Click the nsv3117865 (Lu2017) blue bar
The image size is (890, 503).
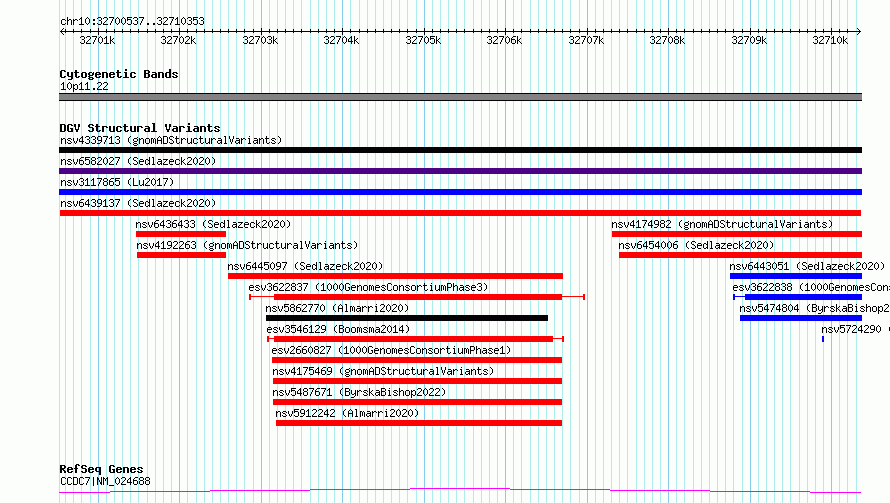pos(460,192)
